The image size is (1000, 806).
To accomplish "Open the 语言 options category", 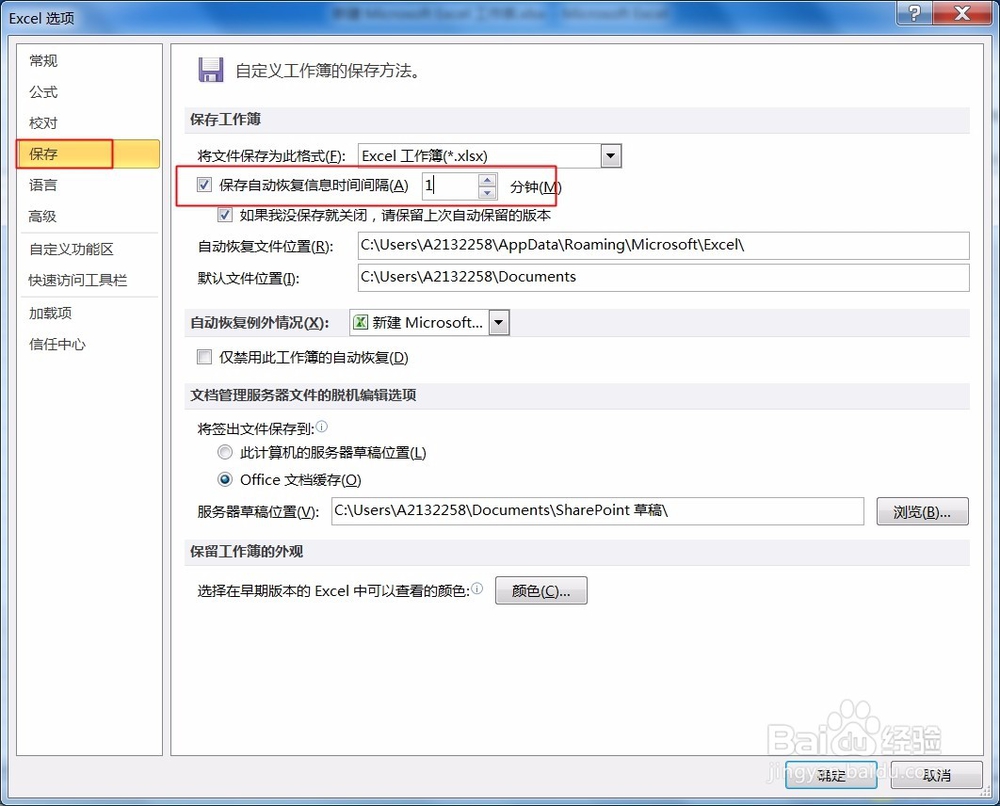I will [43, 185].
